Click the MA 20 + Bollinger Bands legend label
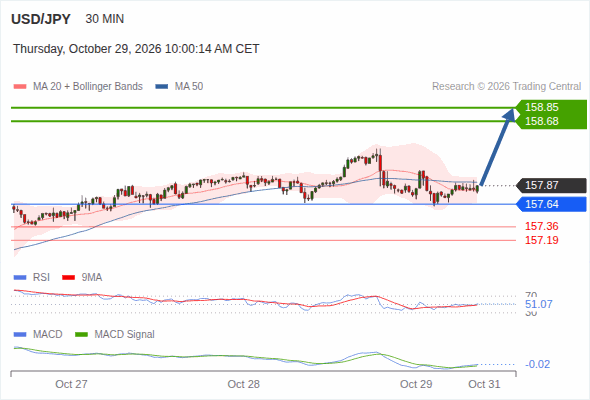 click(88, 87)
